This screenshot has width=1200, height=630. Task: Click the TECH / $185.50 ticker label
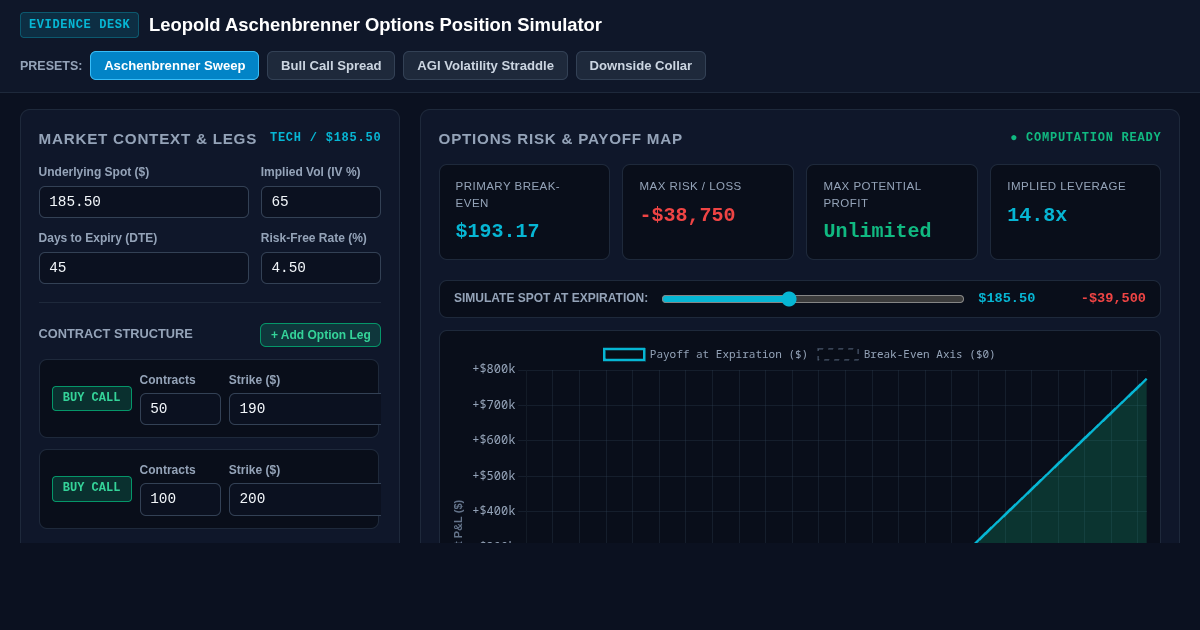pyautogui.click(x=325, y=138)
